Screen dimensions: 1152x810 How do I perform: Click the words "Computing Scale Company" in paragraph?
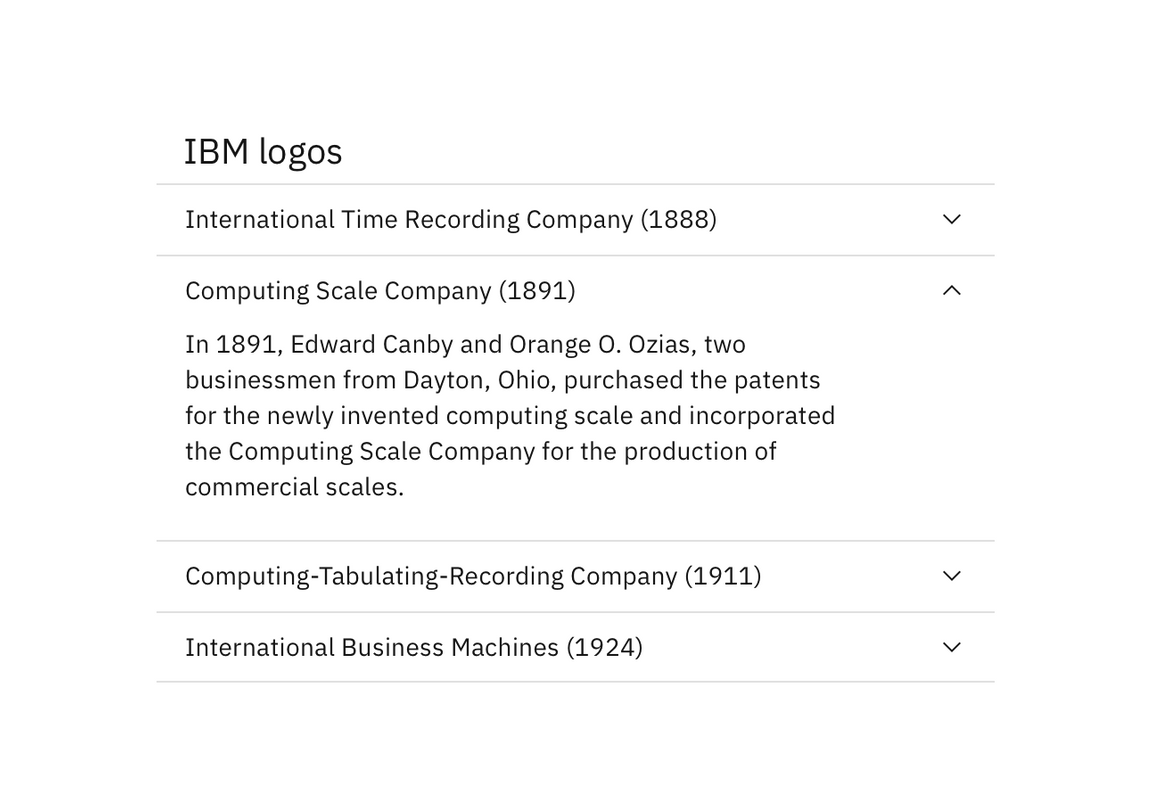pyautogui.click(x=381, y=451)
